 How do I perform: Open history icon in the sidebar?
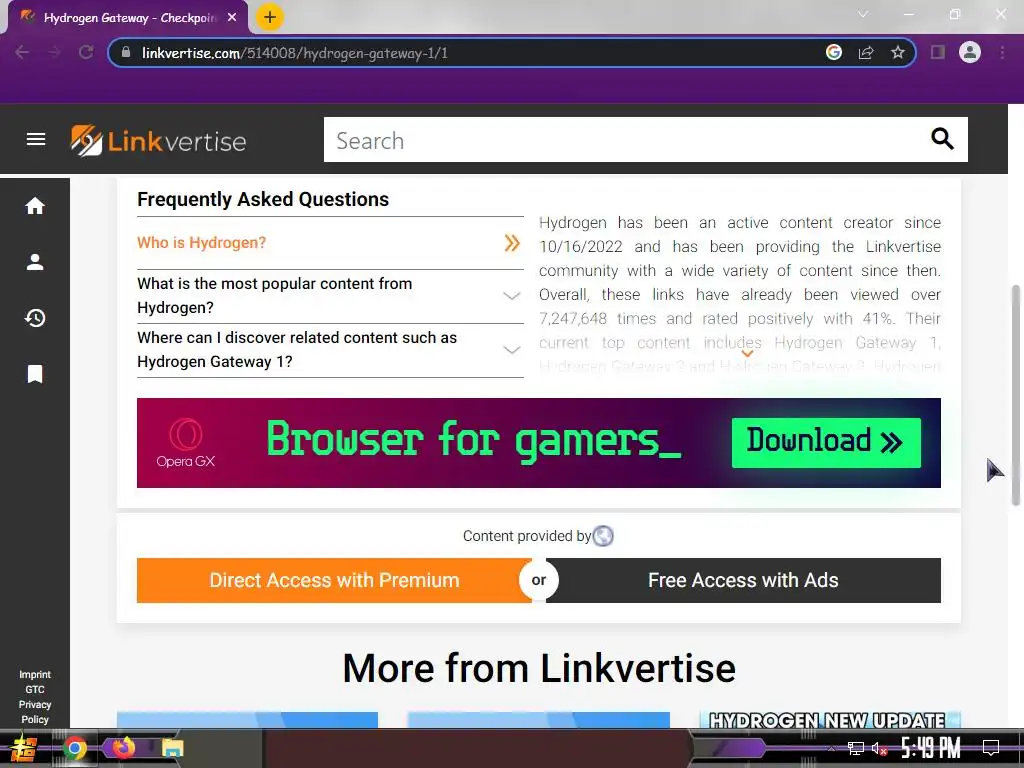(35, 318)
